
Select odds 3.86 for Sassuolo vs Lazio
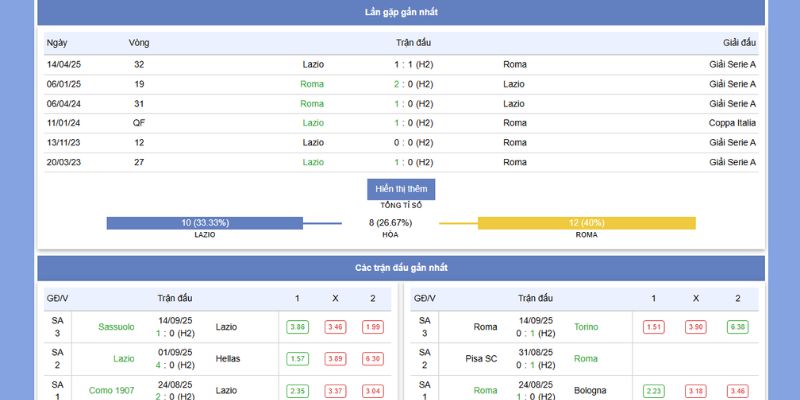pyautogui.click(x=297, y=327)
